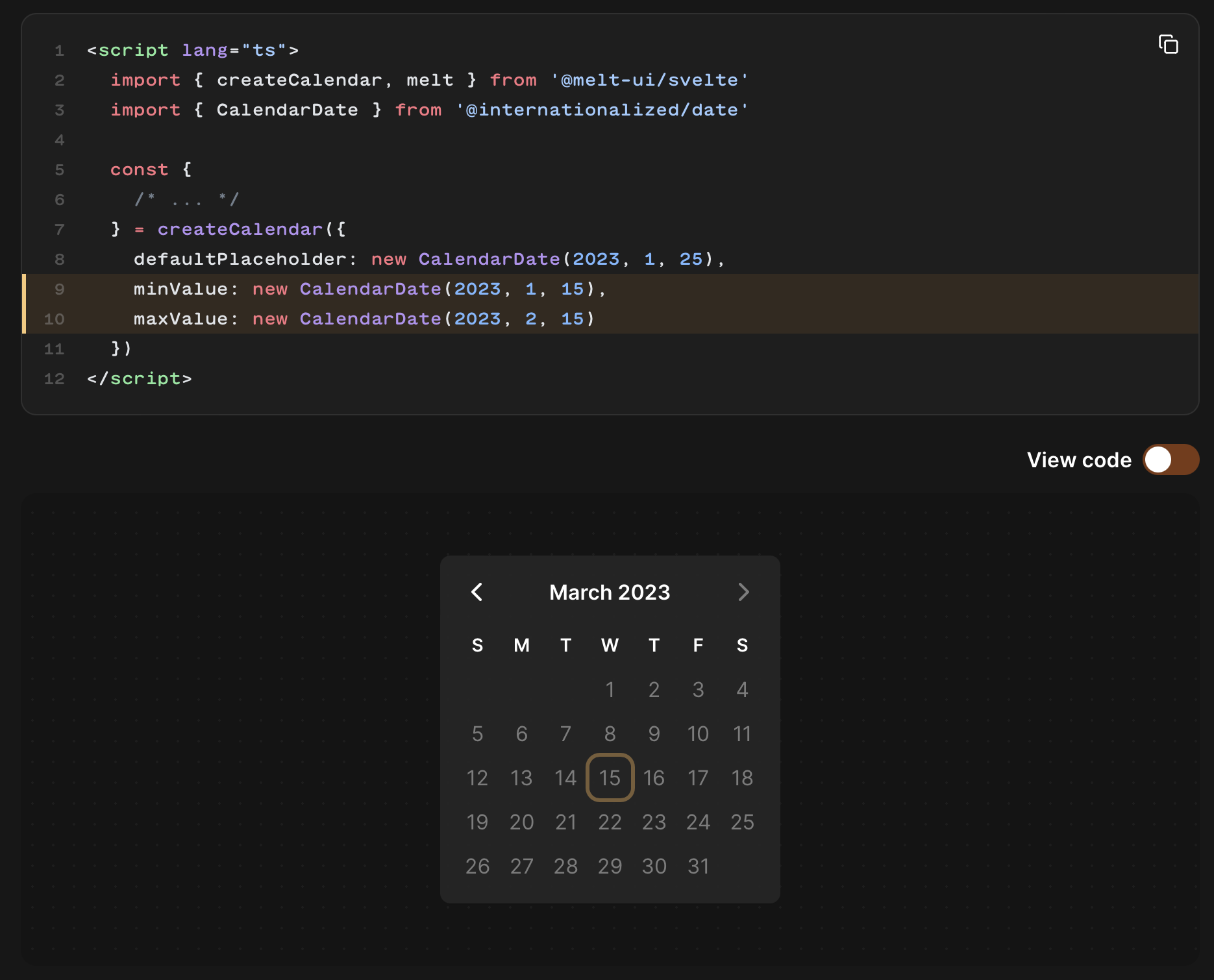Select March 31 on the calendar

tap(698, 866)
